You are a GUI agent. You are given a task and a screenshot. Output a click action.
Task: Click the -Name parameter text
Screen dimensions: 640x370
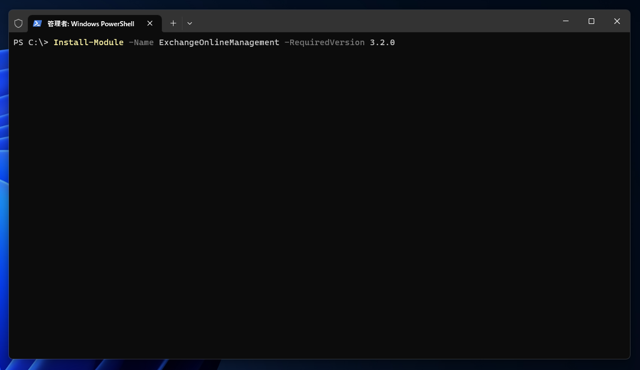tap(141, 42)
